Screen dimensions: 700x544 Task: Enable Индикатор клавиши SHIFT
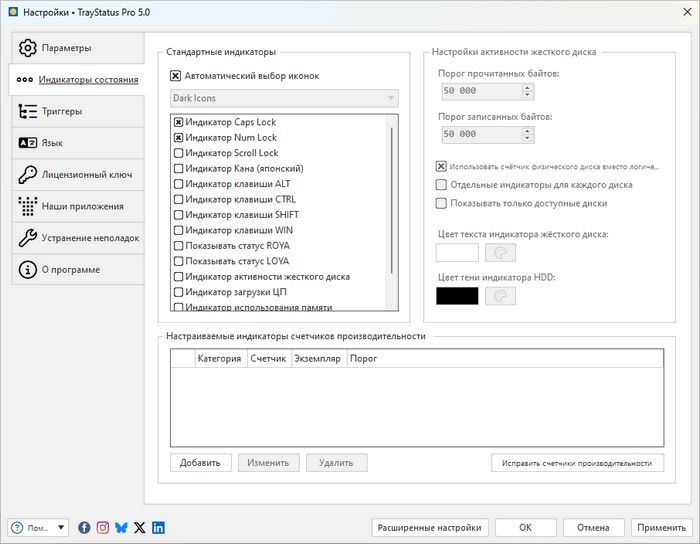click(x=179, y=215)
